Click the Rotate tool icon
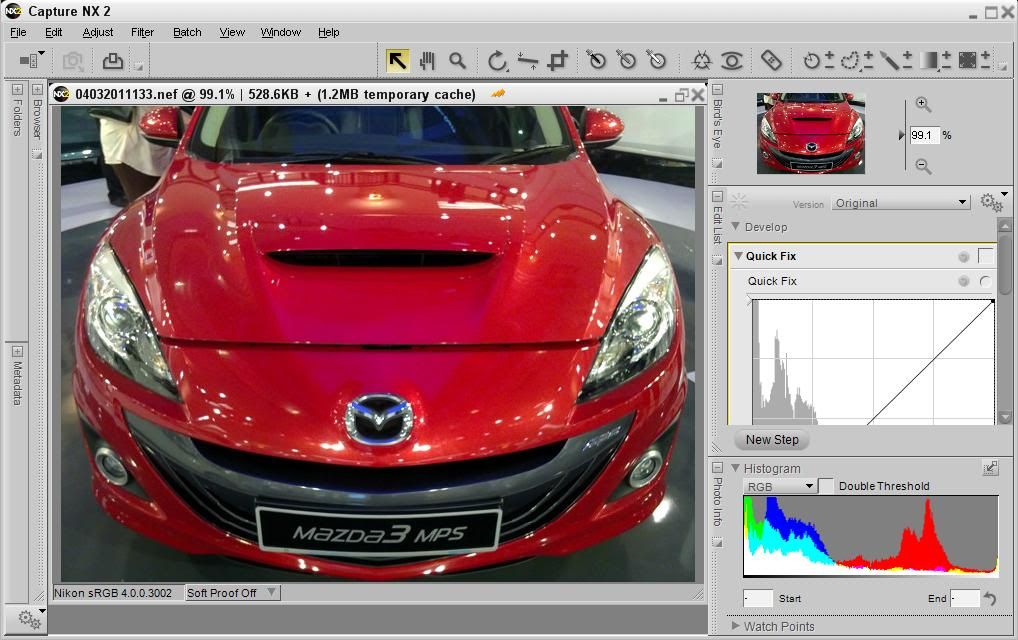The width and height of the screenshot is (1018, 640). tap(497, 61)
